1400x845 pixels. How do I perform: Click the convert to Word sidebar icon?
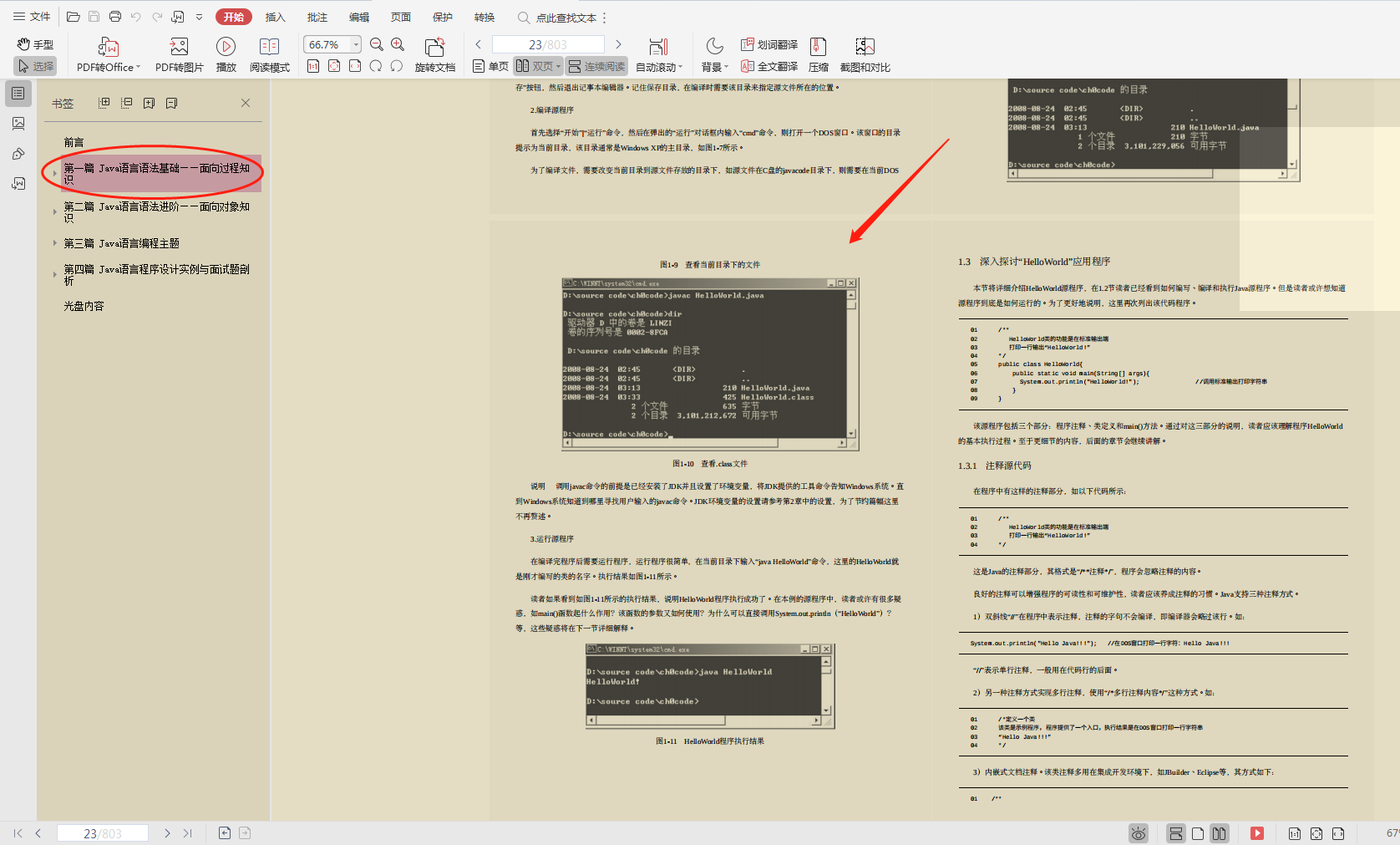18,183
